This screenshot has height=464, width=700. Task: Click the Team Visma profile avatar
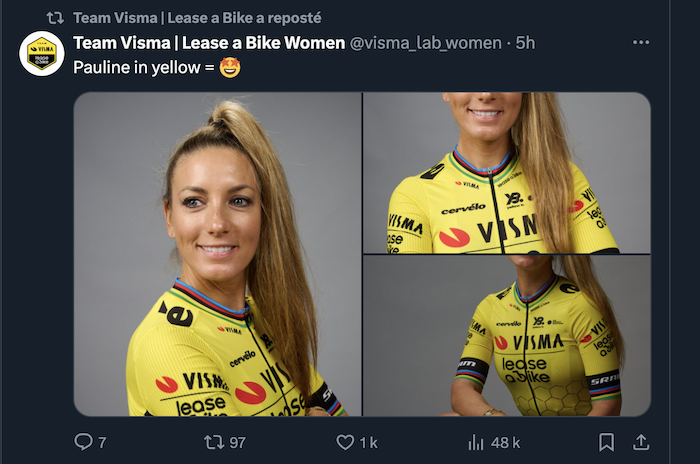(42, 54)
